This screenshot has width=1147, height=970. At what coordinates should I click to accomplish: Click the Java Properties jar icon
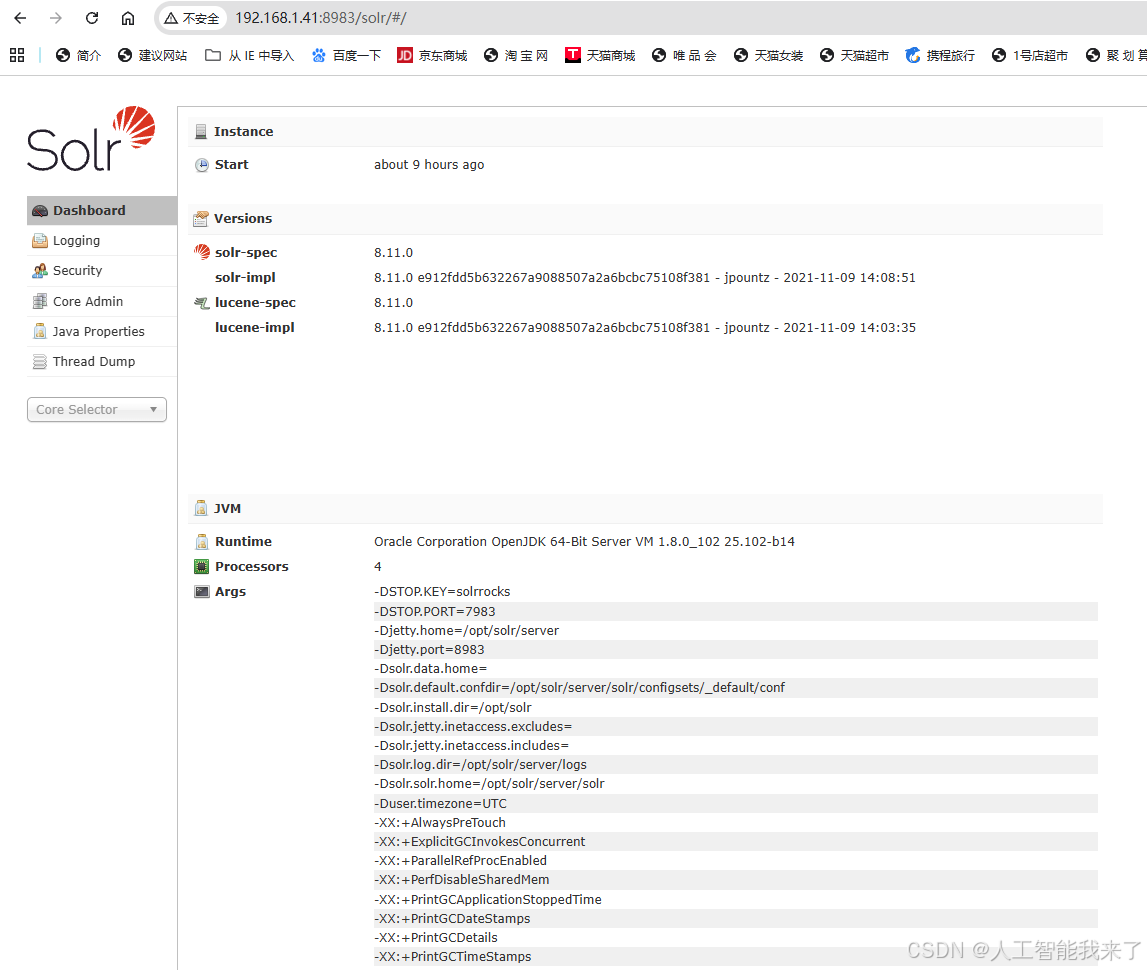coord(40,331)
